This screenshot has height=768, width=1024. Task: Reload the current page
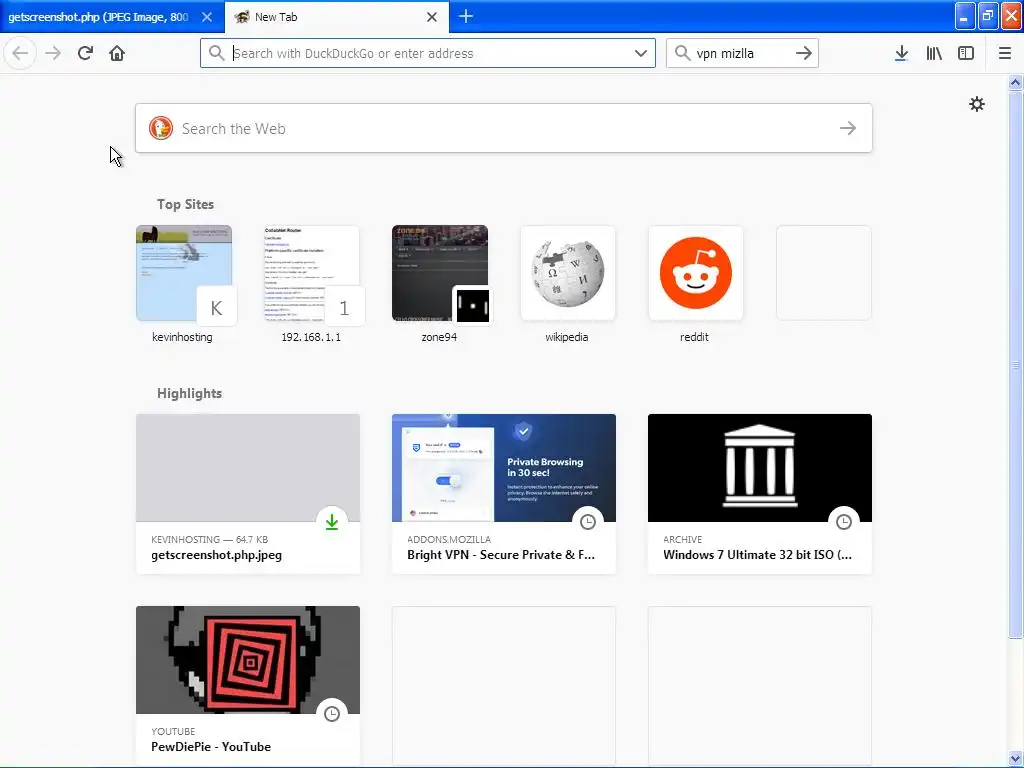click(85, 53)
